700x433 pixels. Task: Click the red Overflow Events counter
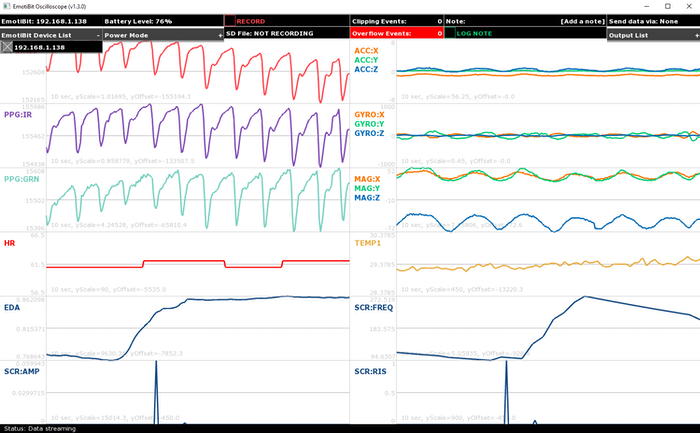pyautogui.click(x=397, y=33)
